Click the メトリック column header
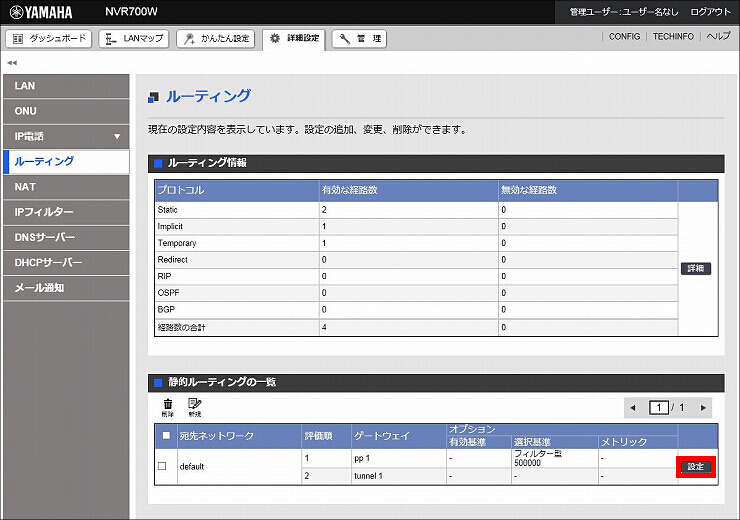The image size is (740, 520). pyautogui.click(x=638, y=442)
